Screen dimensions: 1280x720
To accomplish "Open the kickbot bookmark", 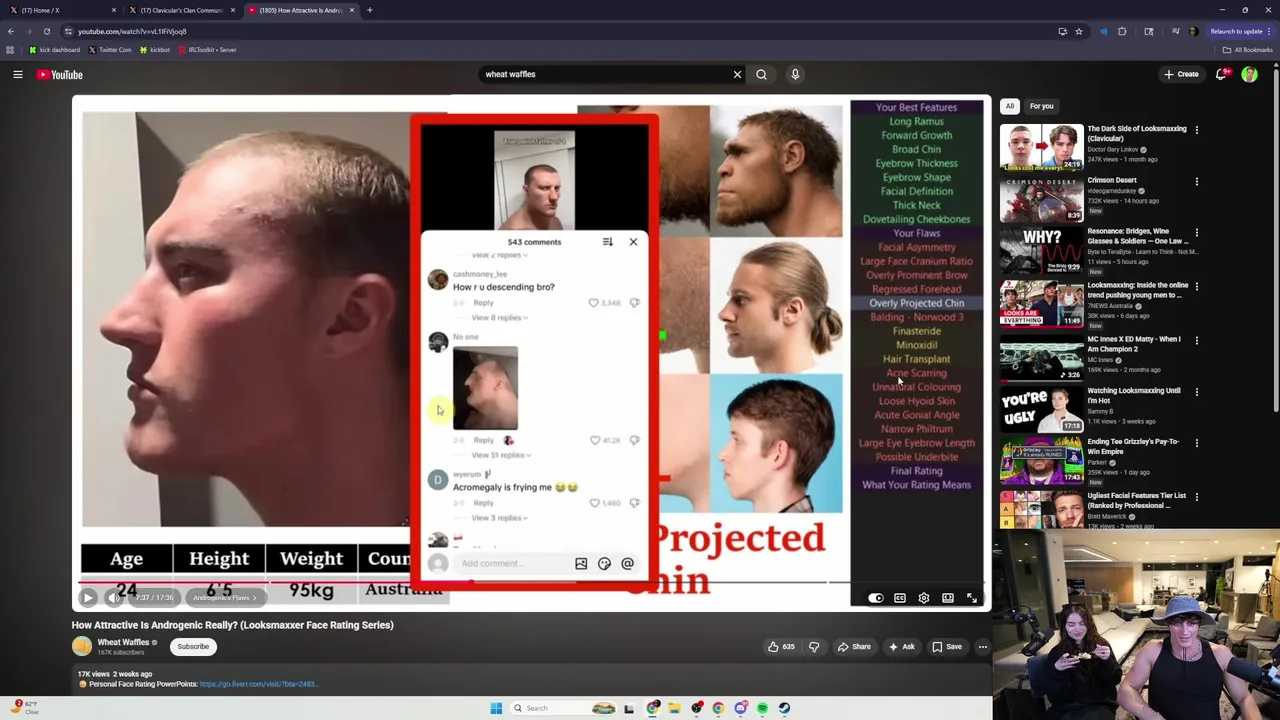I will [x=155, y=50].
